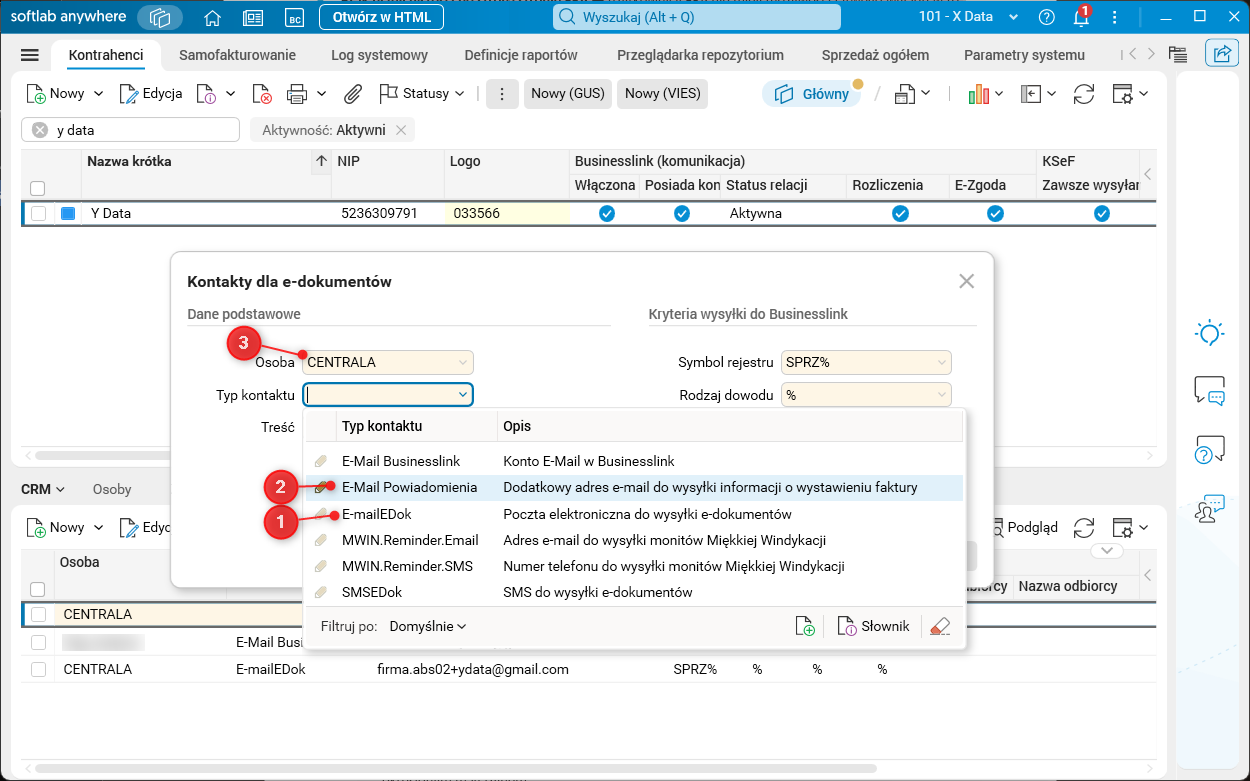Screen dimensions: 1250x781
Task: Click the printer icon in Kontrahenci toolbar
Action: tap(297, 94)
